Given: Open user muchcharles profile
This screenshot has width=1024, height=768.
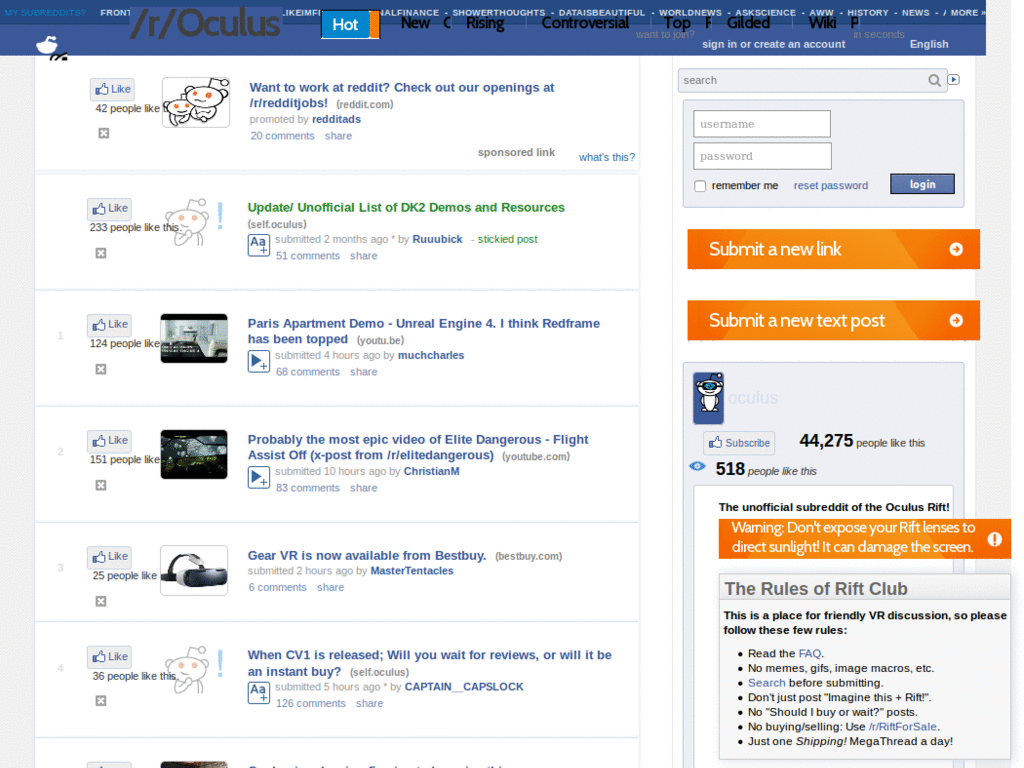Looking at the screenshot, I should (x=431, y=355).
